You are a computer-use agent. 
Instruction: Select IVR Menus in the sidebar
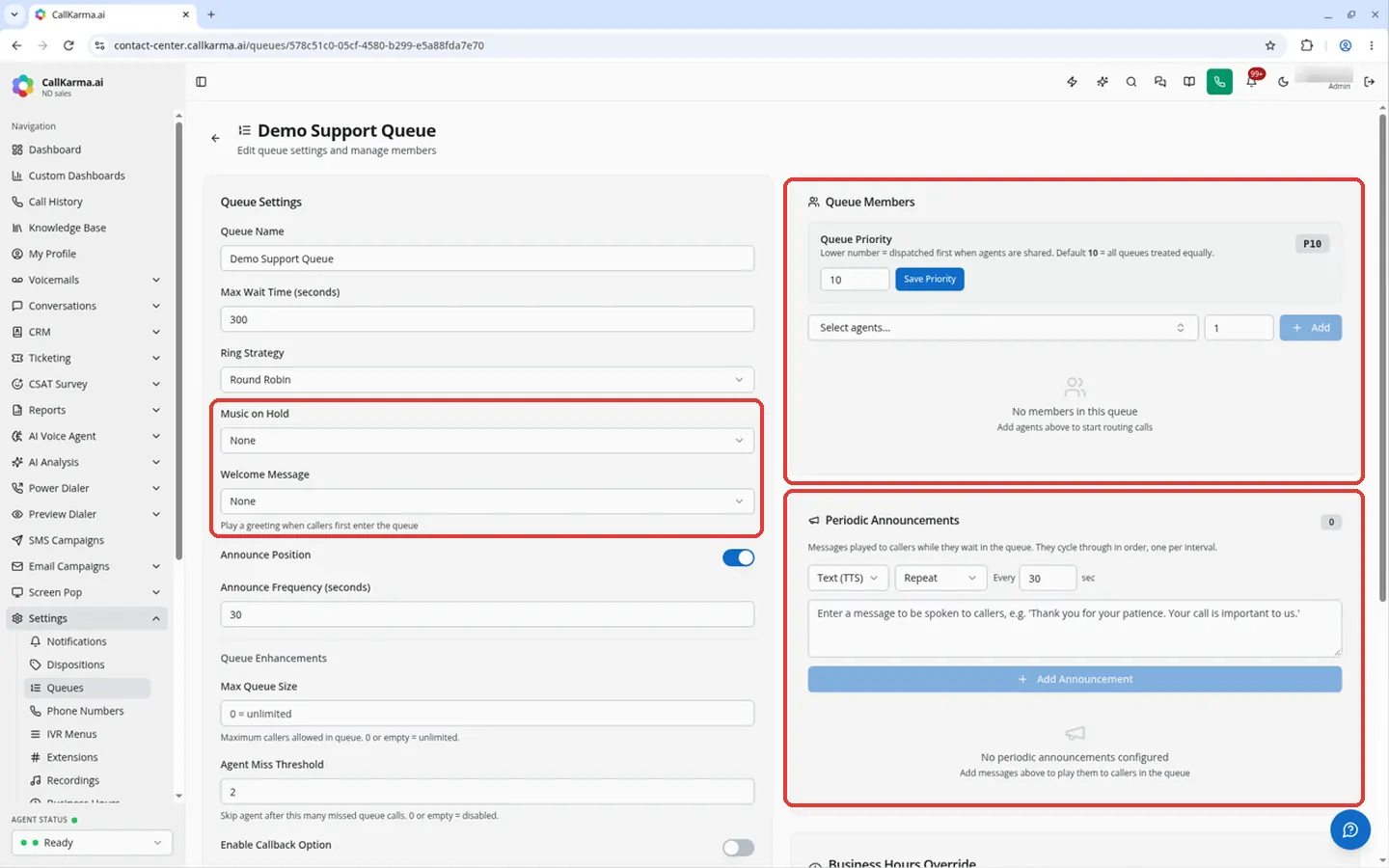[86, 734]
